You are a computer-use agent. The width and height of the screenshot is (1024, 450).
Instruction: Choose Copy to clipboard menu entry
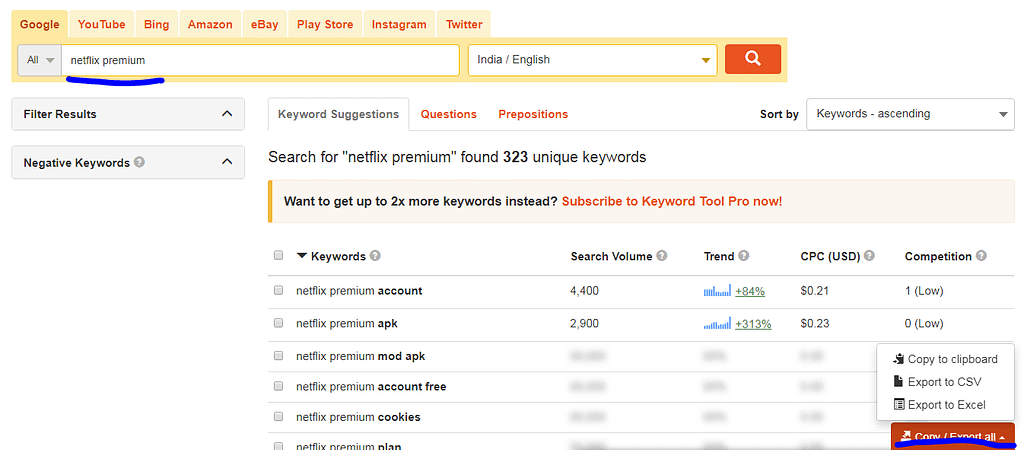point(945,359)
